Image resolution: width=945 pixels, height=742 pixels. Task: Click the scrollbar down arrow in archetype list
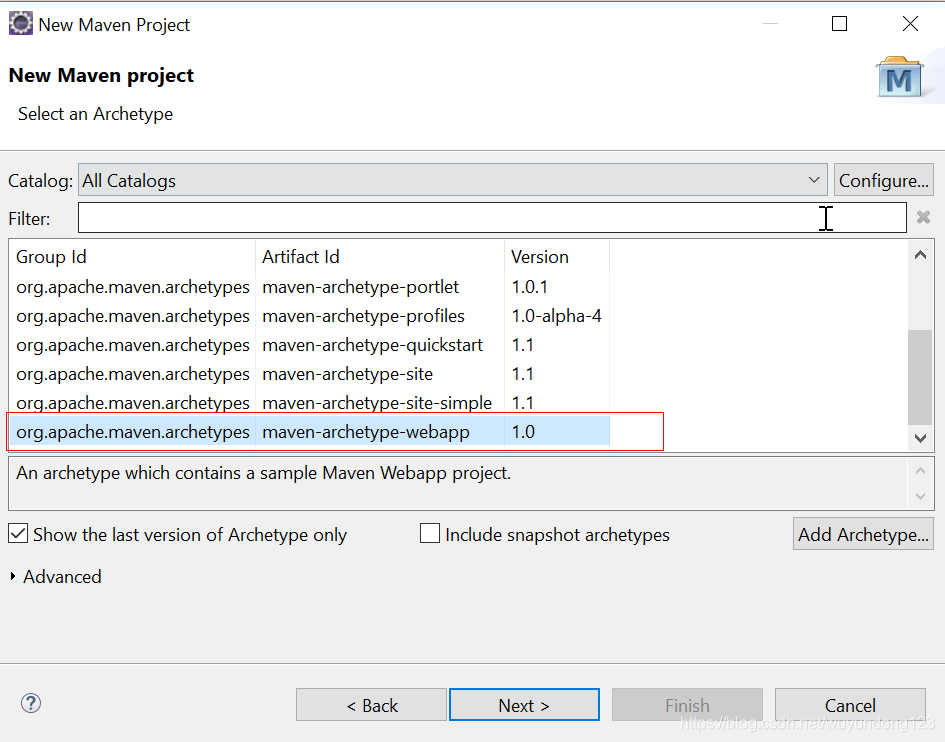(920, 438)
